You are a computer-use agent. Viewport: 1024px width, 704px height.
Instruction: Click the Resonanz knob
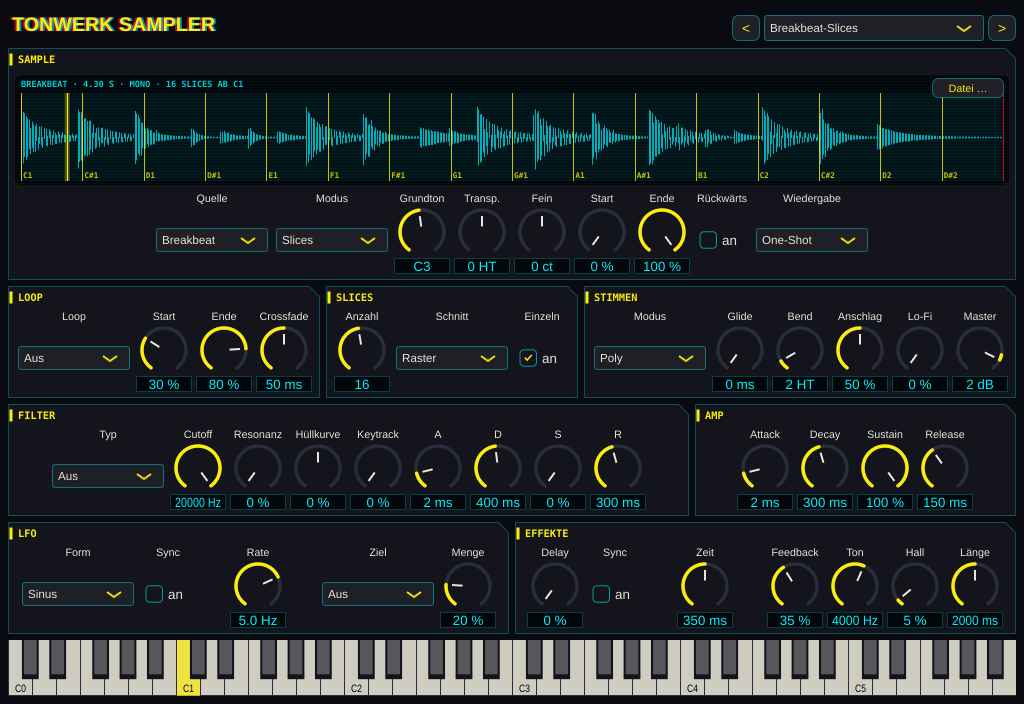[x=258, y=468]
